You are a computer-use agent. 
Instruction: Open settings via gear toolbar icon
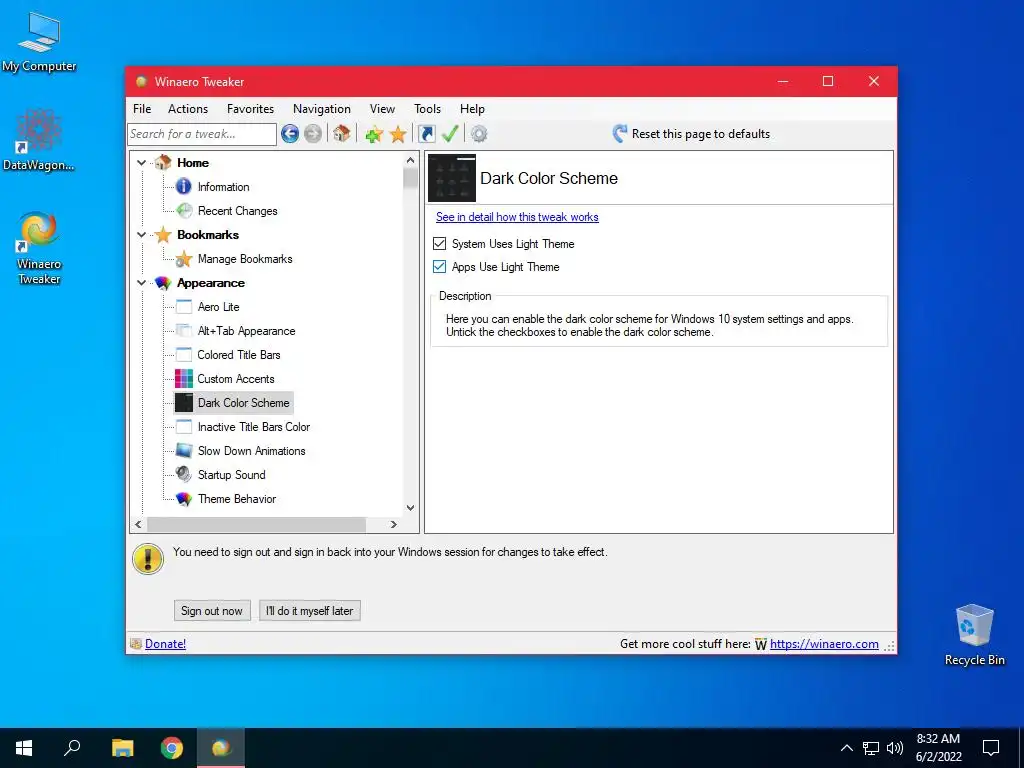pyautogui.click(x=479, y=134)
